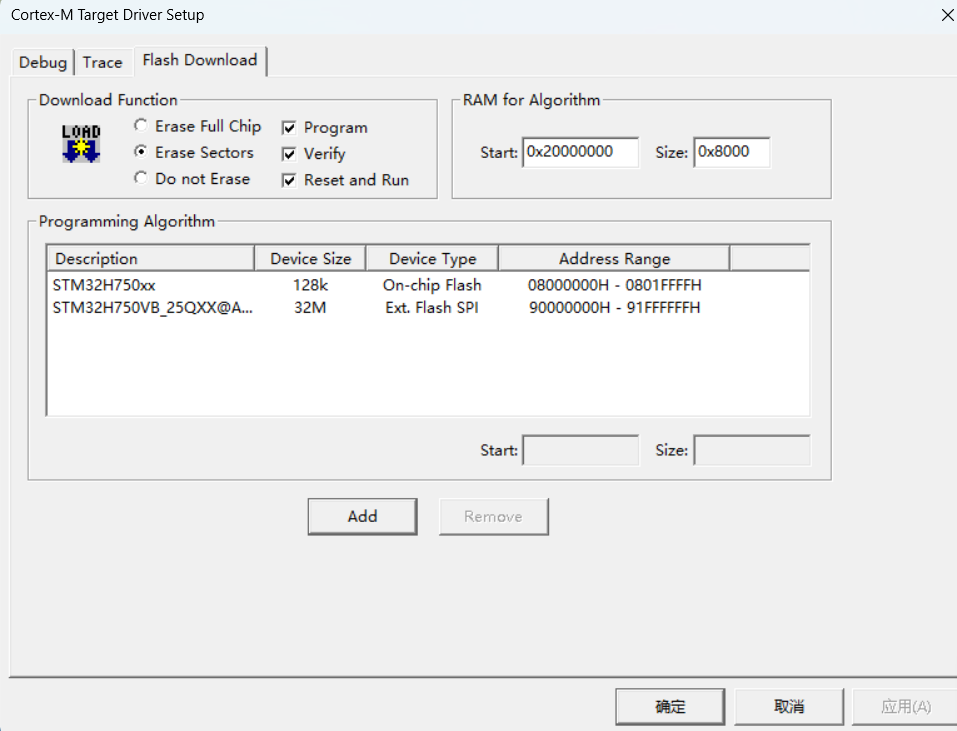The height and width of the screenshot is (731, 957).
Task: Click the 128k device size cell
Action: 310,285
